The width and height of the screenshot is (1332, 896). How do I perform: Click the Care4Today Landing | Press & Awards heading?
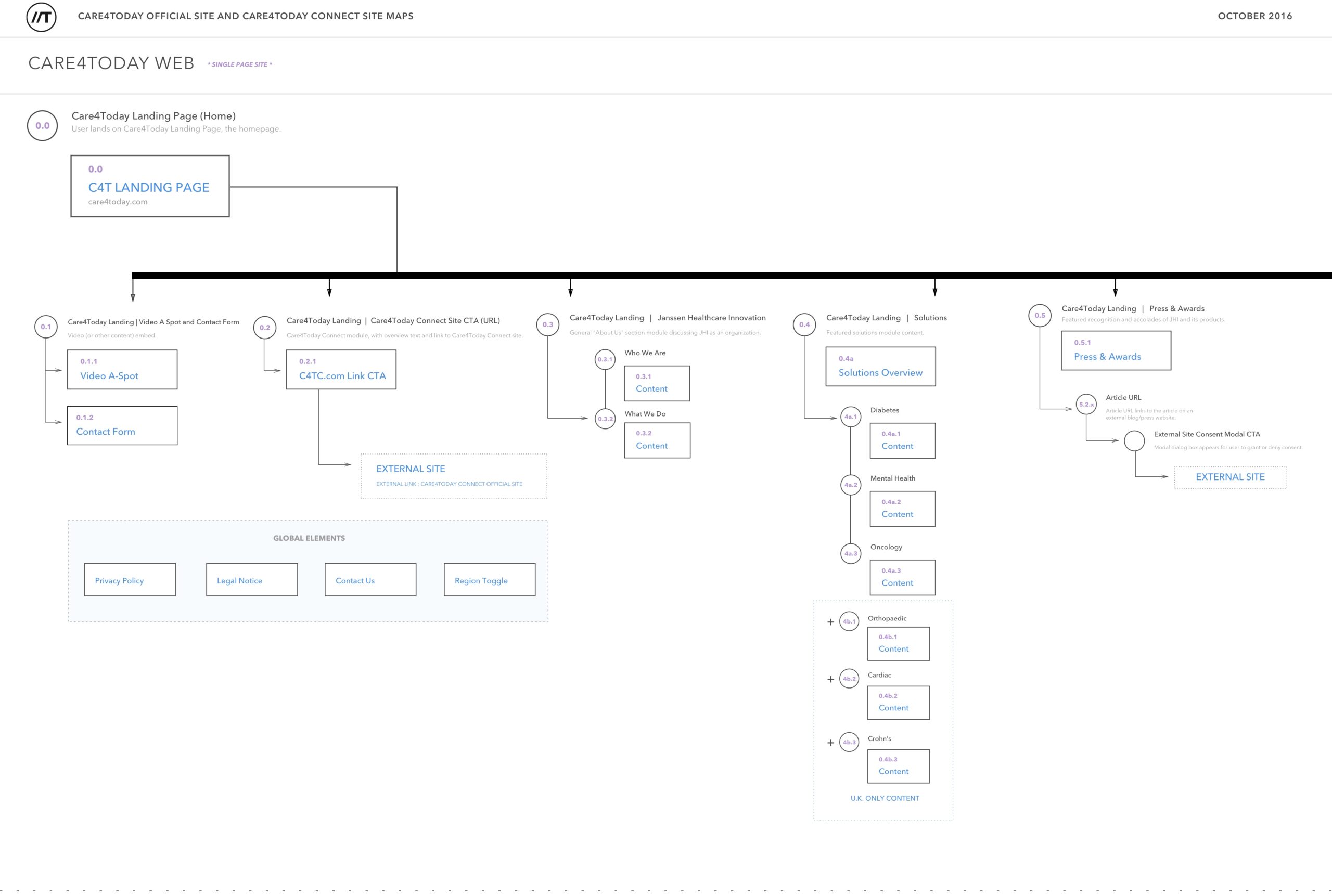1133,308
